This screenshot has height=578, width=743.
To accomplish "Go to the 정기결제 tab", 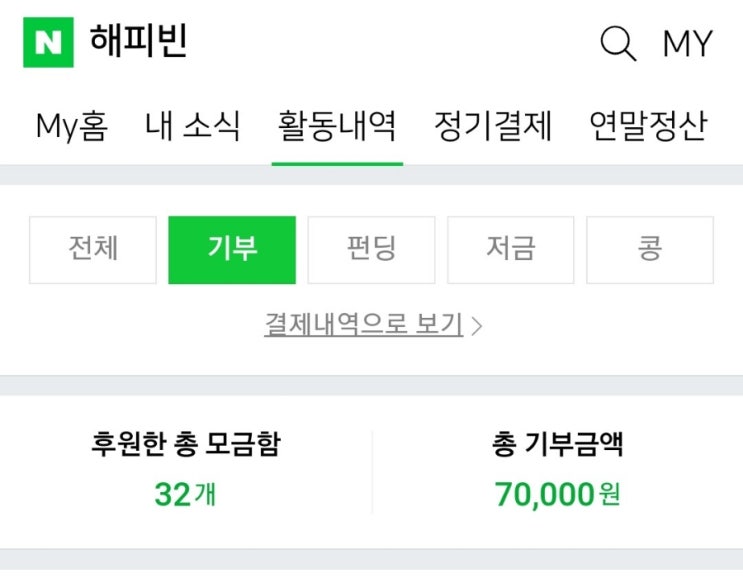I will [x=493, y=127].
